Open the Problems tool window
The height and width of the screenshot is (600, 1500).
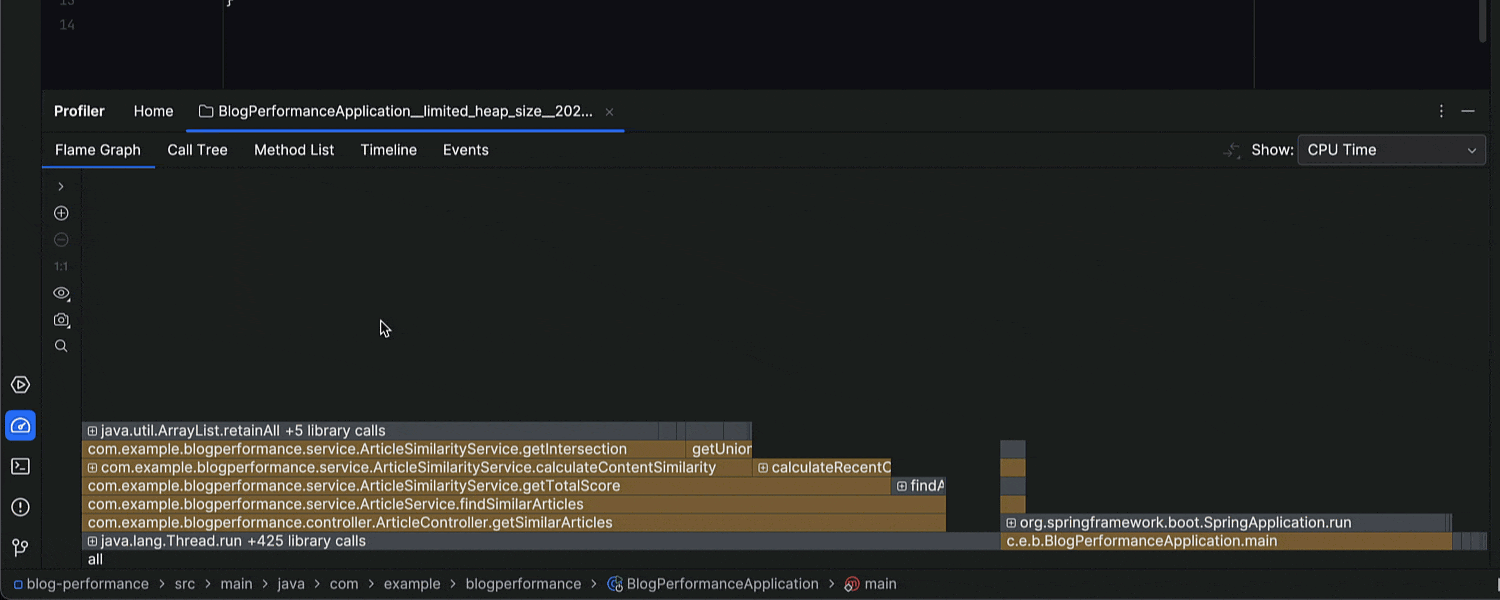[20, 507]
